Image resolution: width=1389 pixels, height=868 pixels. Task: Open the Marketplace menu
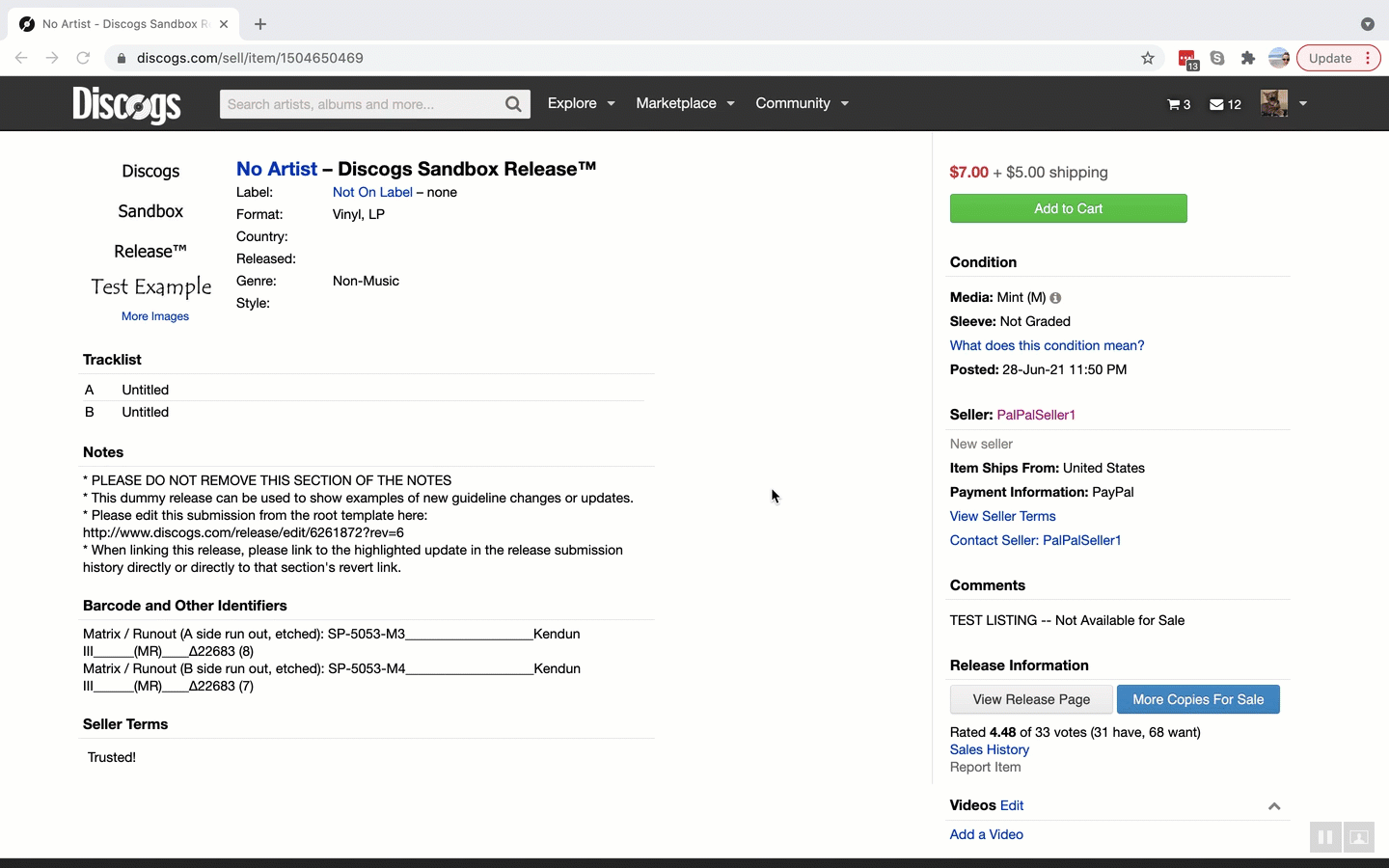[685, 103]
